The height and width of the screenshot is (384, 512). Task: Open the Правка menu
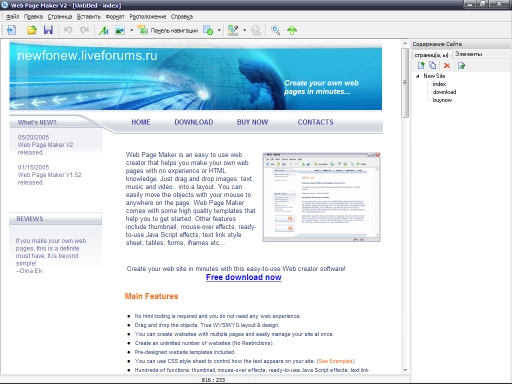click(x=33, y=16)
